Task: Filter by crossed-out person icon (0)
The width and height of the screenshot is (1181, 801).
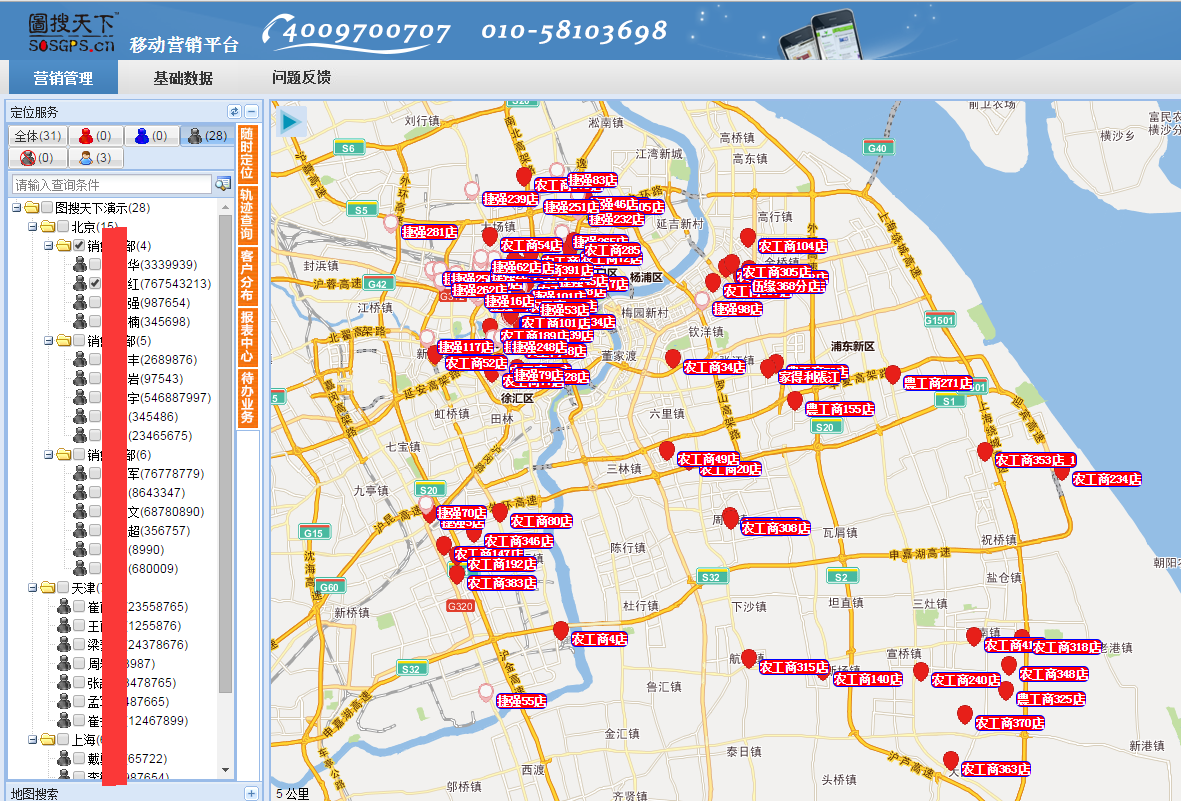Action: (38, 157)
